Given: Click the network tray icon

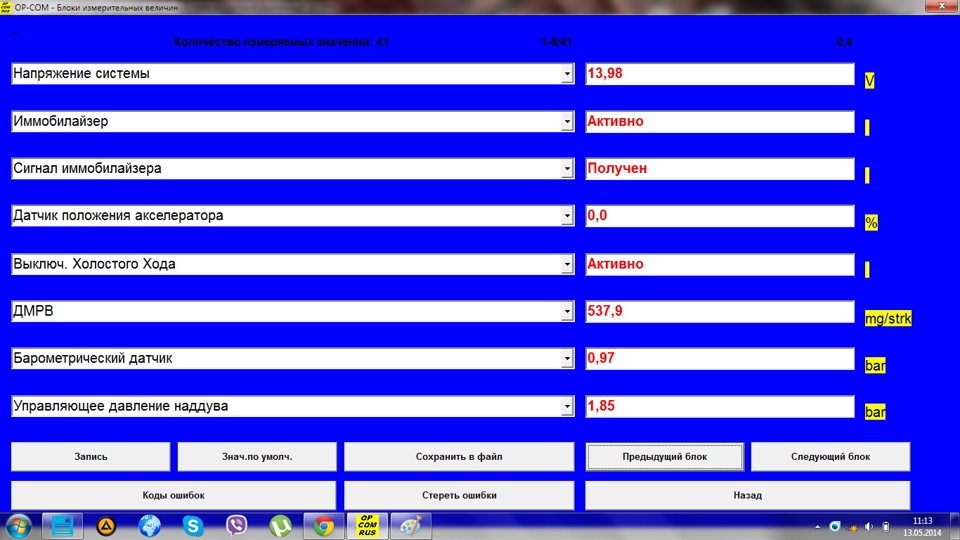Looking at the screenshot, I should [x=852, y=527].
